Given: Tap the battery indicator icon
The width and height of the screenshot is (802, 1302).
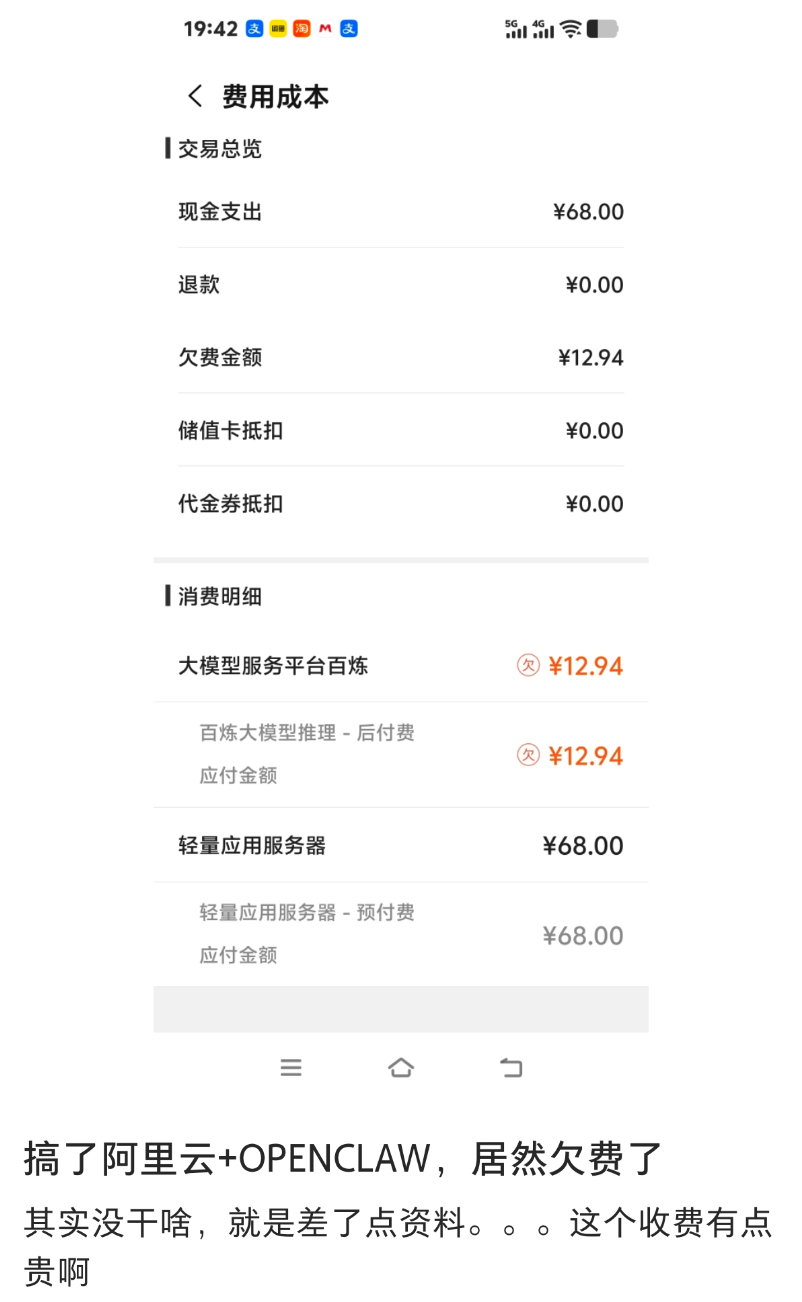Looking at the screenshot, I should [x=602, y=29].
